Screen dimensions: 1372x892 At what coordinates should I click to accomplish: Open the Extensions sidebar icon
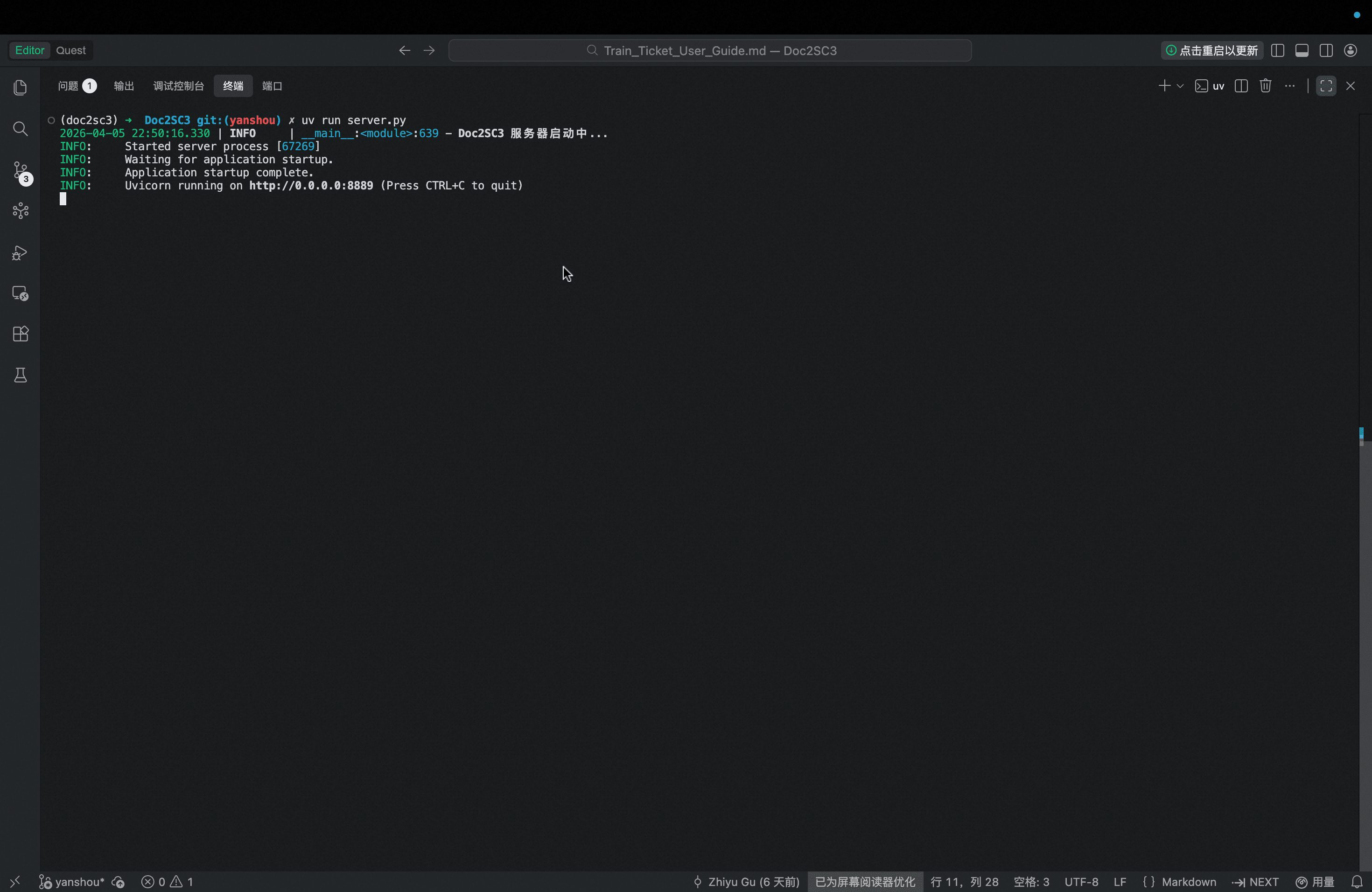click(20, 334)
